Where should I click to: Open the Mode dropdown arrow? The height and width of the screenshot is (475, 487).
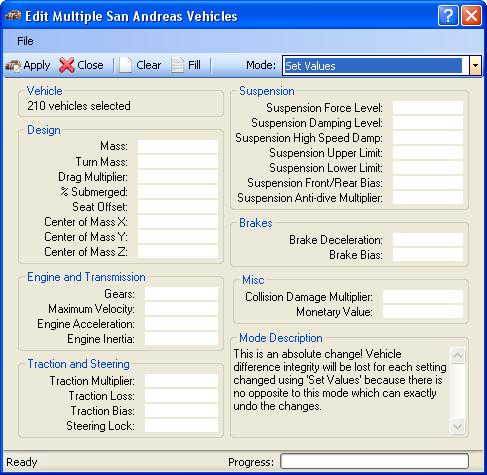[475, 66]
